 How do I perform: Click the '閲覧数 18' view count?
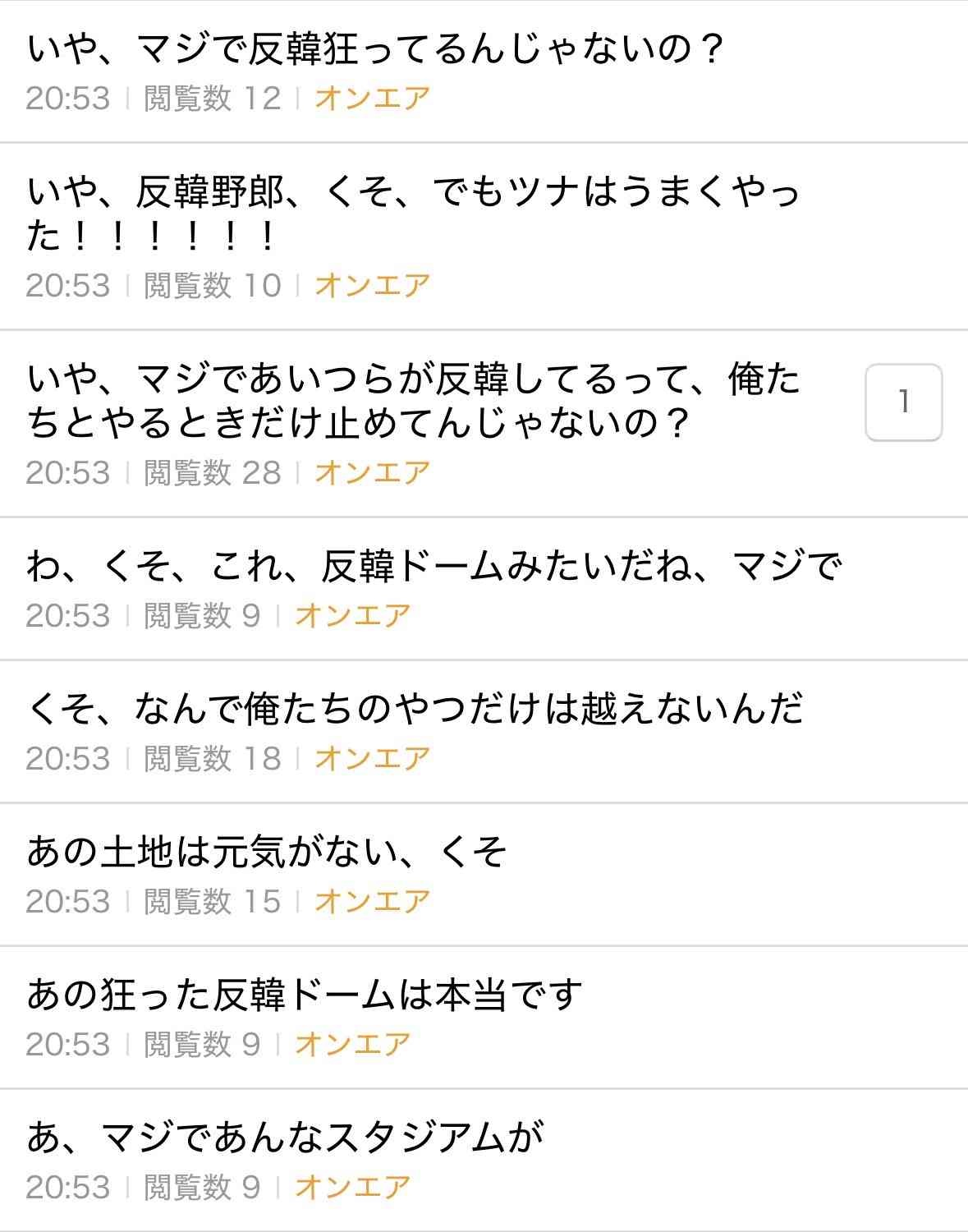[x=213, y=759]
